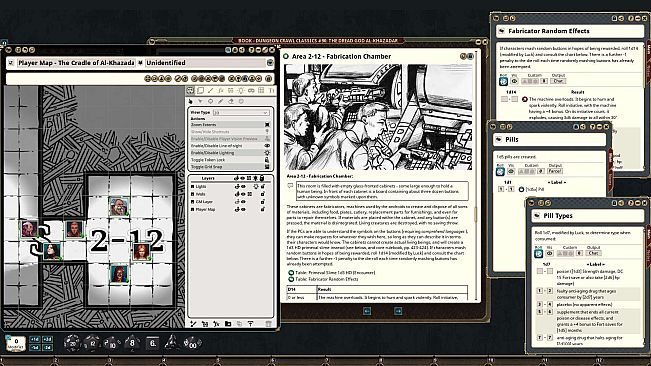Click the Fabrication Chamber illustration
This screenshot has height=366, width=651.
(378, 117)
